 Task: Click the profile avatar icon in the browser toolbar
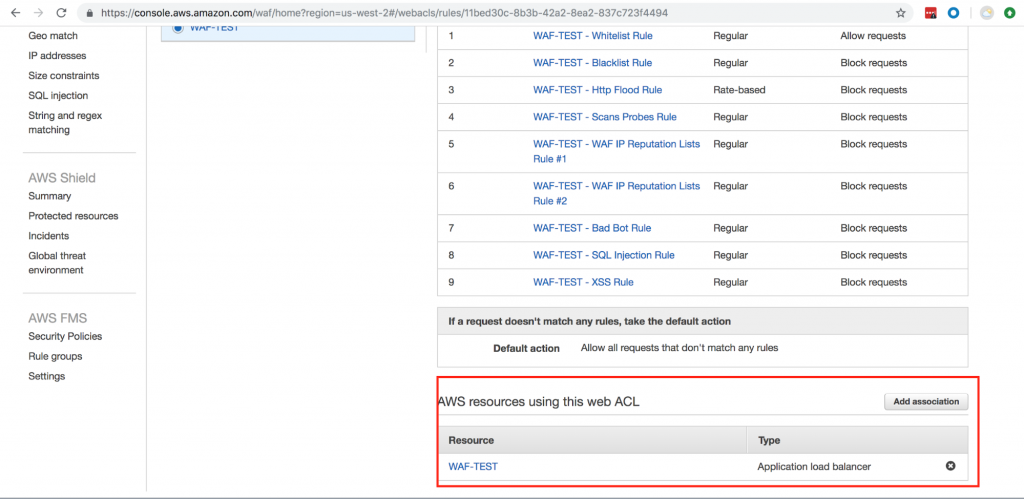pos(987,12)
